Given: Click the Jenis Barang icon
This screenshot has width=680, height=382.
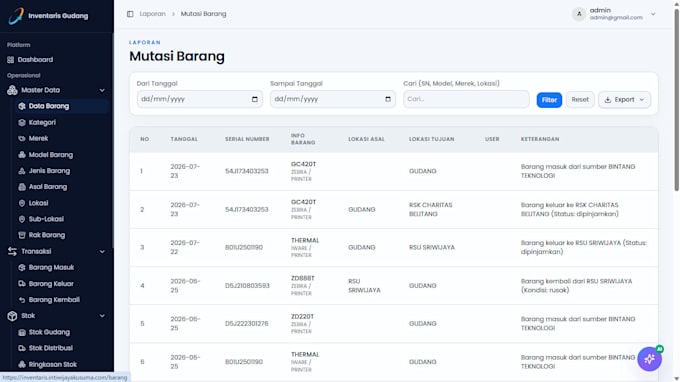Looking at the screenshot, I should coord(22,171).
